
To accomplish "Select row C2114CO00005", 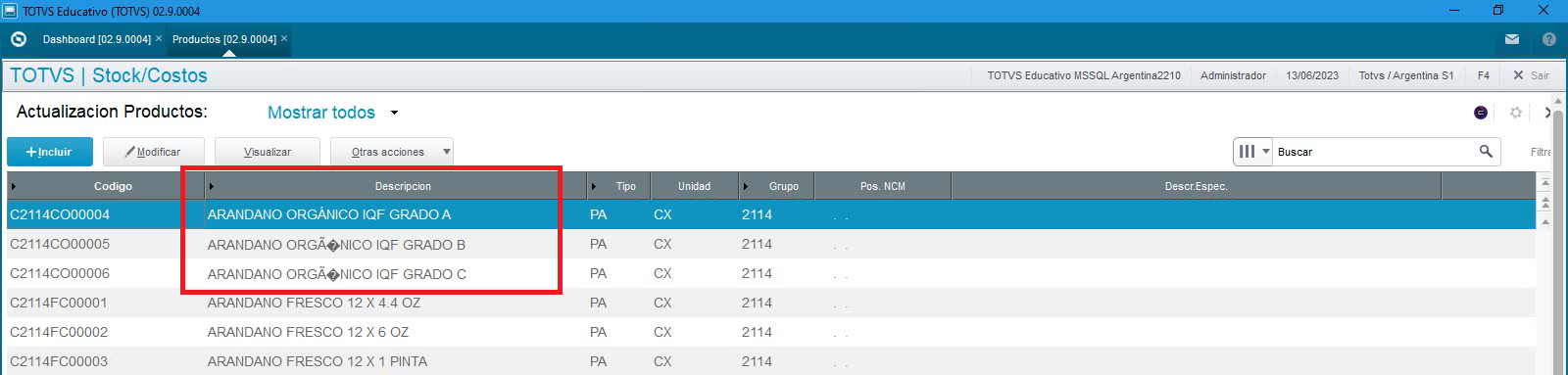I will tap(771, 244).
